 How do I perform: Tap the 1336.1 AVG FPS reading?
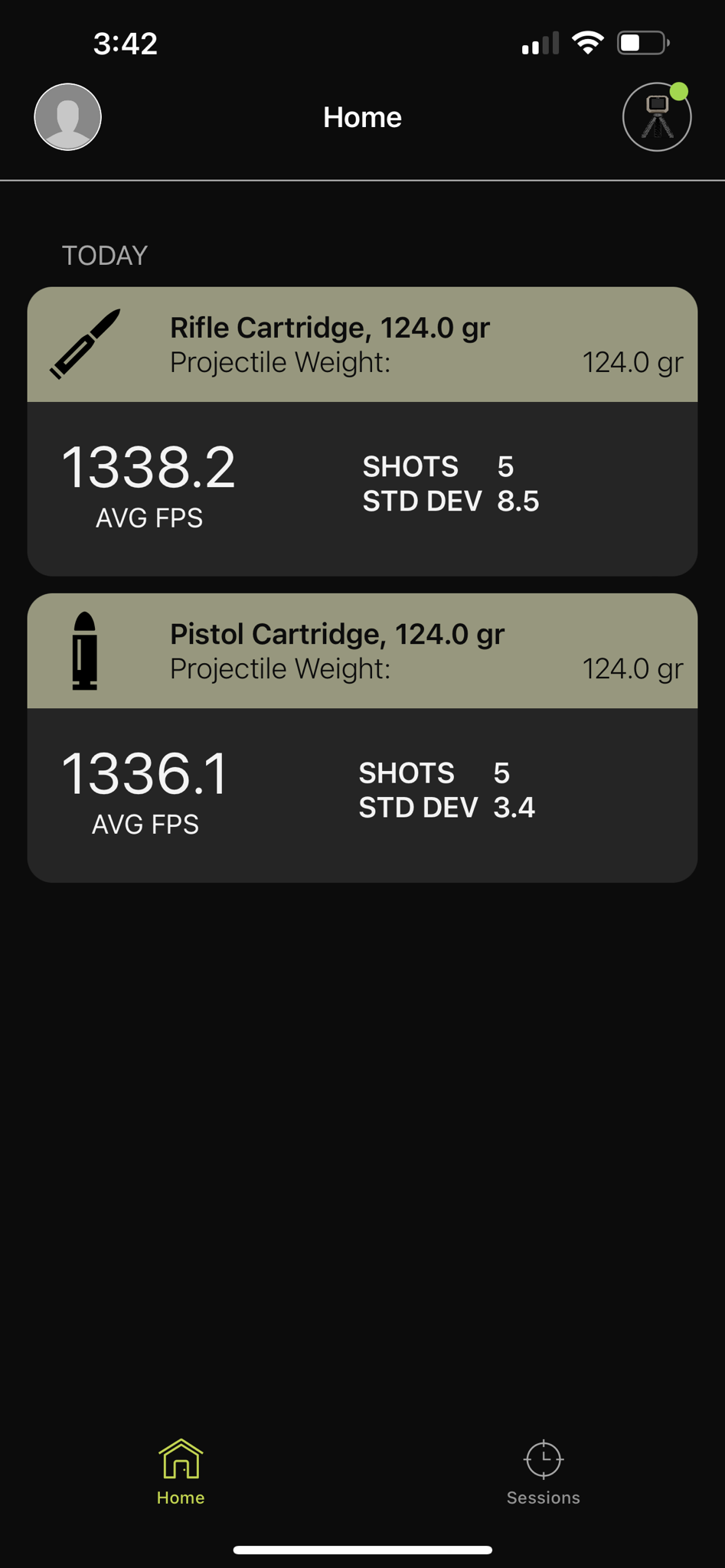[x=145, y=792]
